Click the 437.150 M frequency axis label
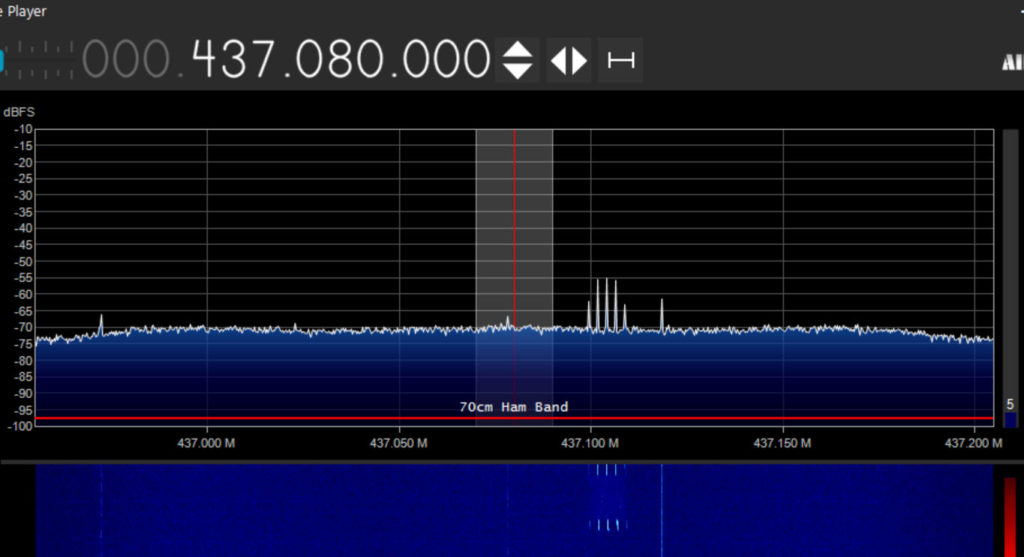This screenshot has height=557, width=1024. [x=782, y=442]
